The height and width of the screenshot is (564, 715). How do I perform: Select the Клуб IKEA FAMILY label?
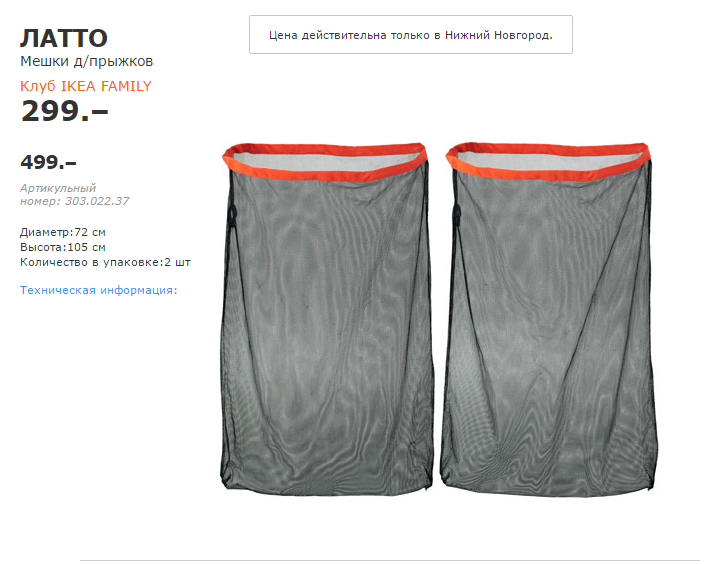coord(86,86)
